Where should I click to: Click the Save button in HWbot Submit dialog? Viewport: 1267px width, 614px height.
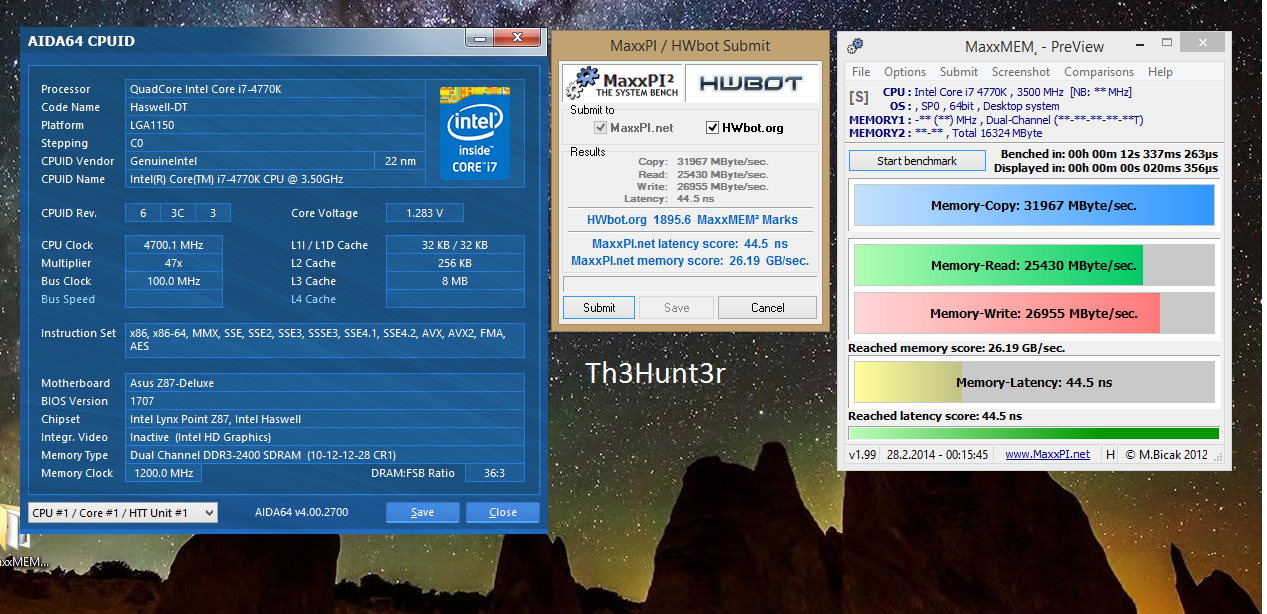pos(677,308)
